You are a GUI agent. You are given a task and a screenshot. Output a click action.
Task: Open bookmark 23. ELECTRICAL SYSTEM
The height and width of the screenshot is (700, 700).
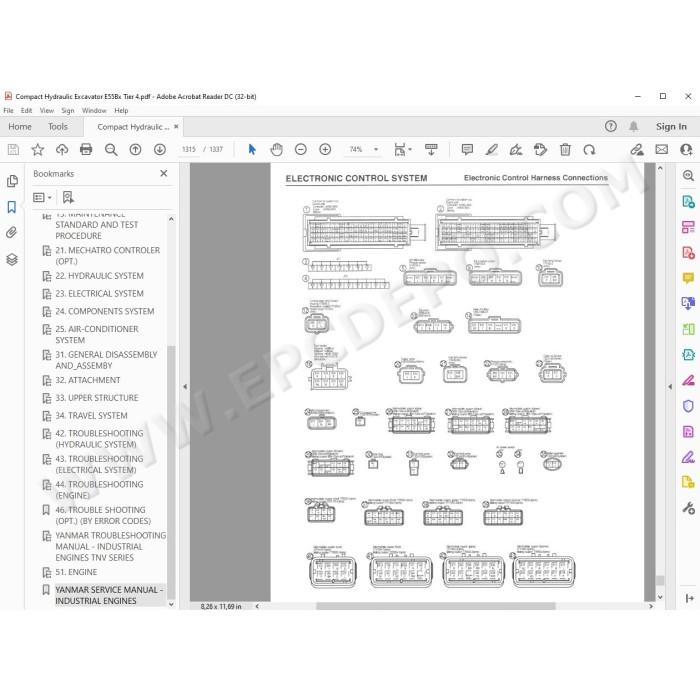[100, 294]
